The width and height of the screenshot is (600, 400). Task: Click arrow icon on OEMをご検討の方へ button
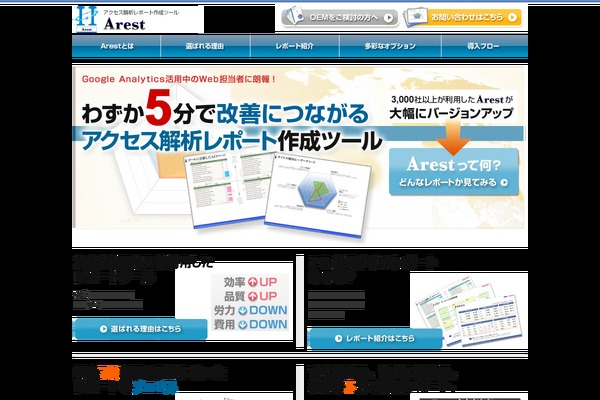click(x=388, y=18)
